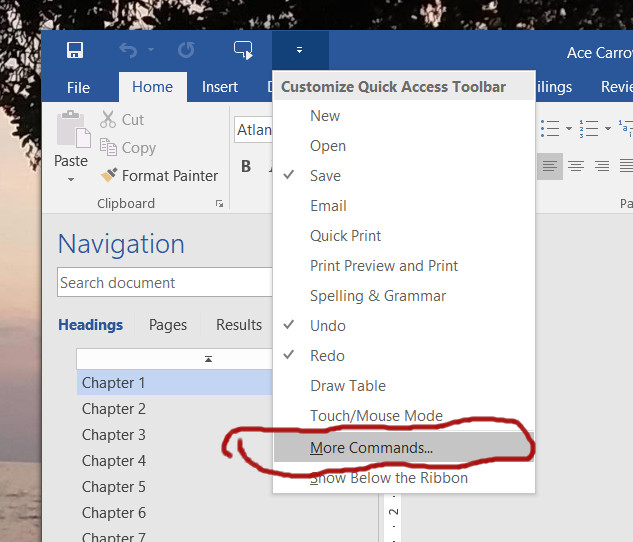The height and width of the screenshot is (542, 633).
Task: Toggle the Redo checked menu item
Action: [327, 356]
